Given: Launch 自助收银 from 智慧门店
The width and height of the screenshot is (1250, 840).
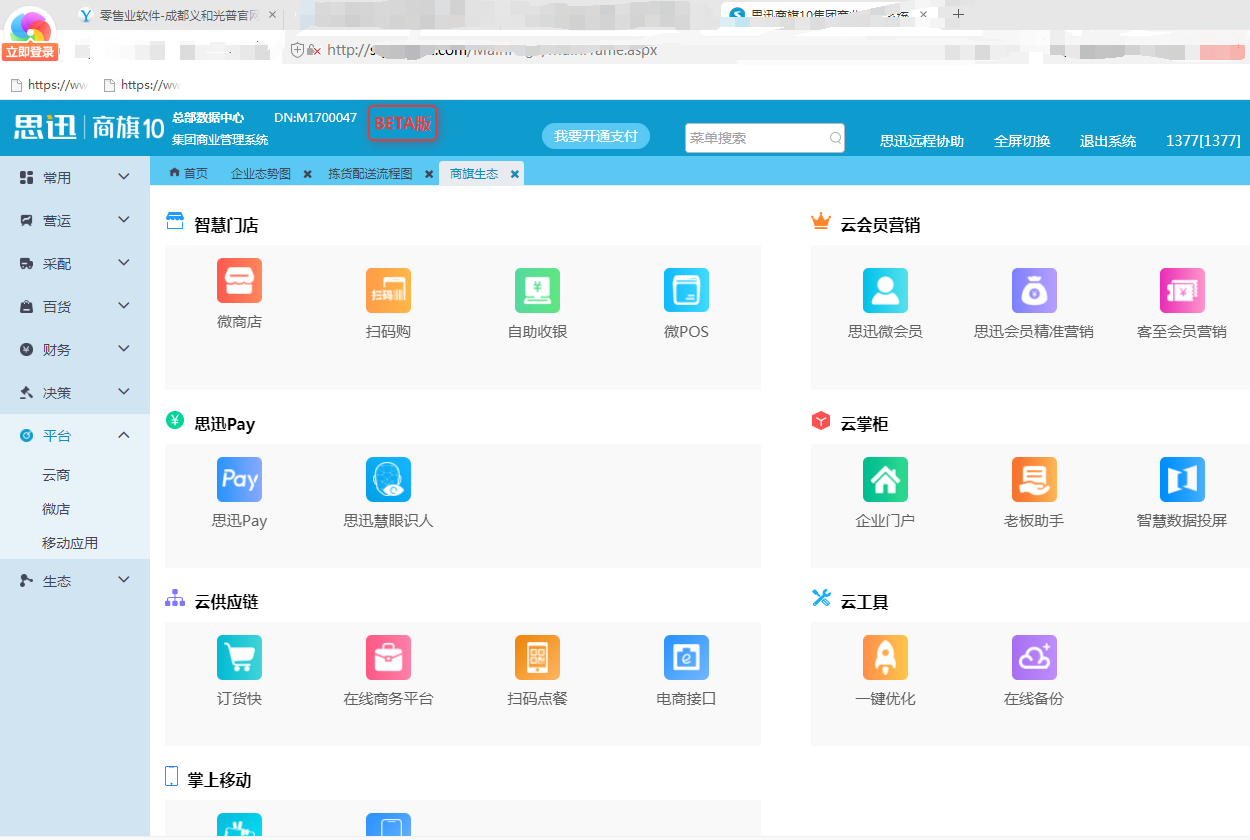Looking at the screenshot, I should (537, 290).
